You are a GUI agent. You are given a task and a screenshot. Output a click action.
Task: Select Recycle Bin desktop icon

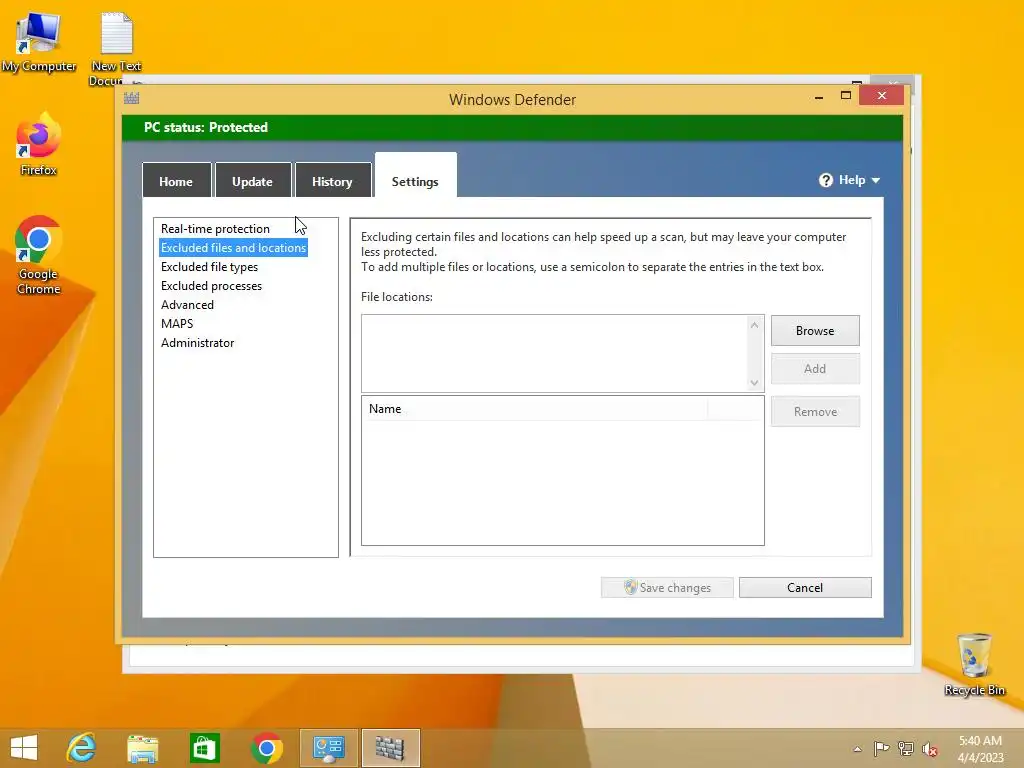(x=974, y=664)
